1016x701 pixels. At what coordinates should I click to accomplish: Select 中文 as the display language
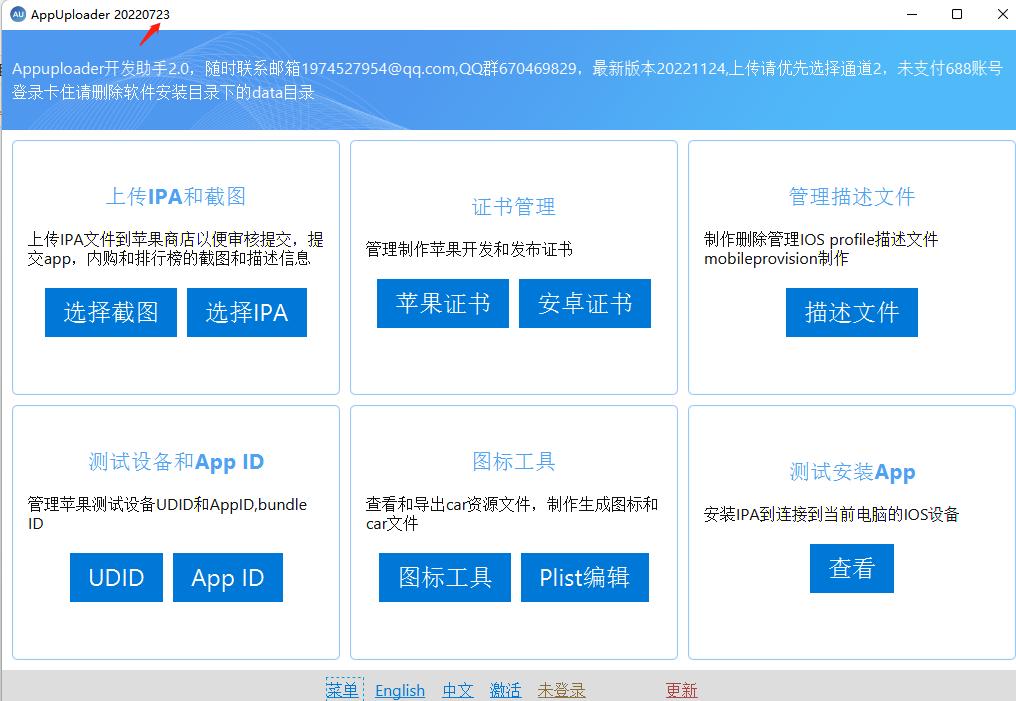click(457, 690)
